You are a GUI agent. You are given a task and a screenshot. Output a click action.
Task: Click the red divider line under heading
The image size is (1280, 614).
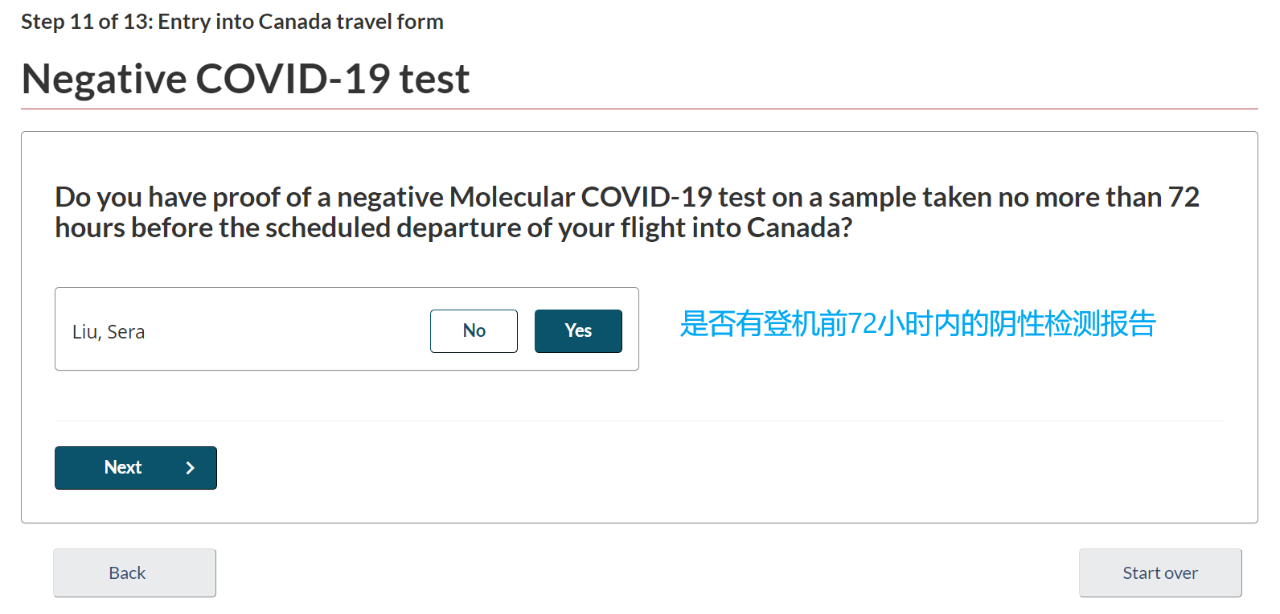click(639, 108)
